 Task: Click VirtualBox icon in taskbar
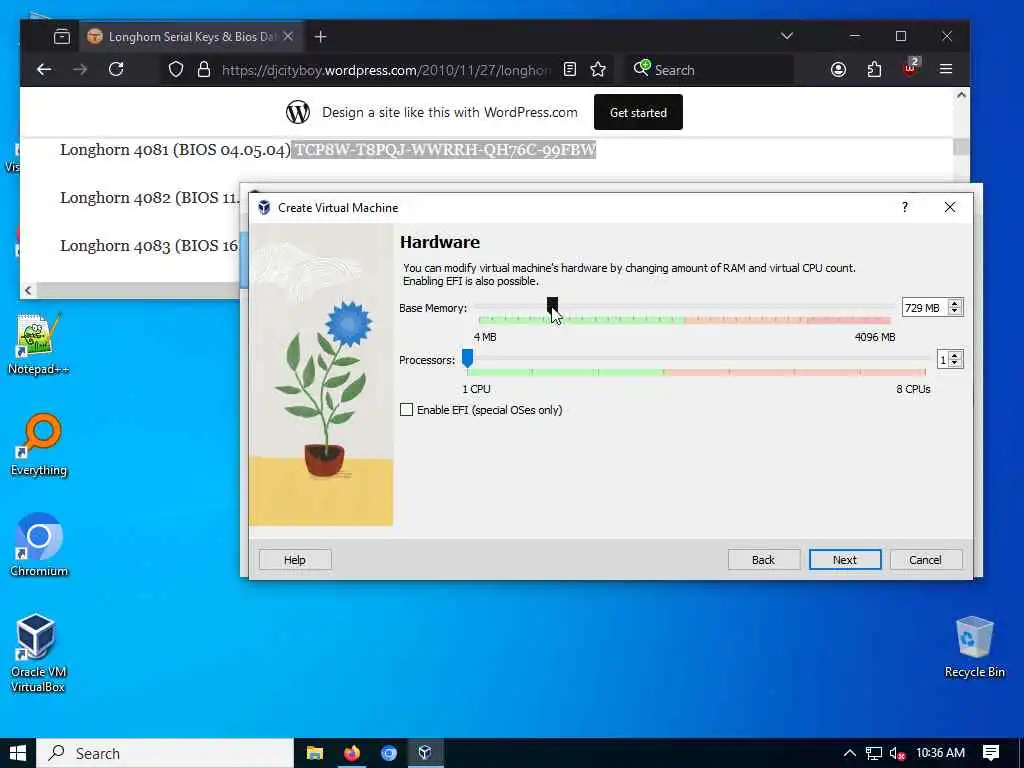coord(425,753)
